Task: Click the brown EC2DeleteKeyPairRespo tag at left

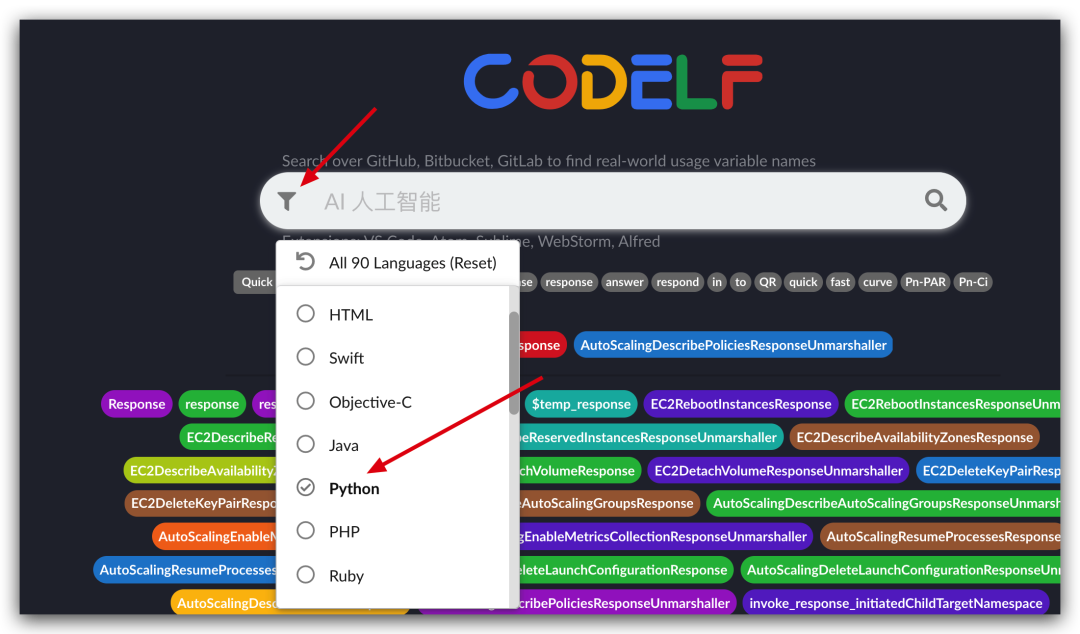Action: (x=201, y=503)
